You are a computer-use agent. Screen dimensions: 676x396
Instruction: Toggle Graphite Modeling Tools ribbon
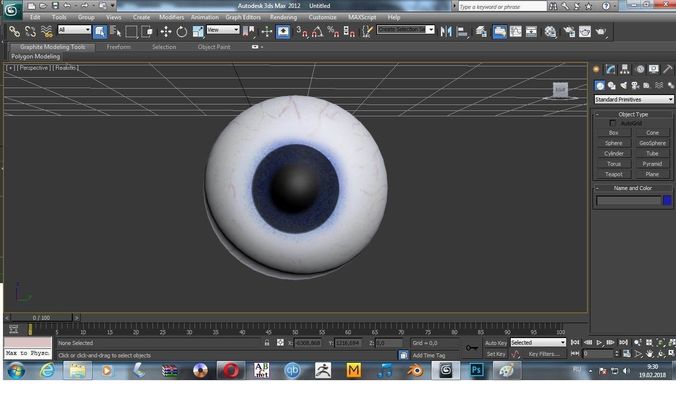point(500,31)
